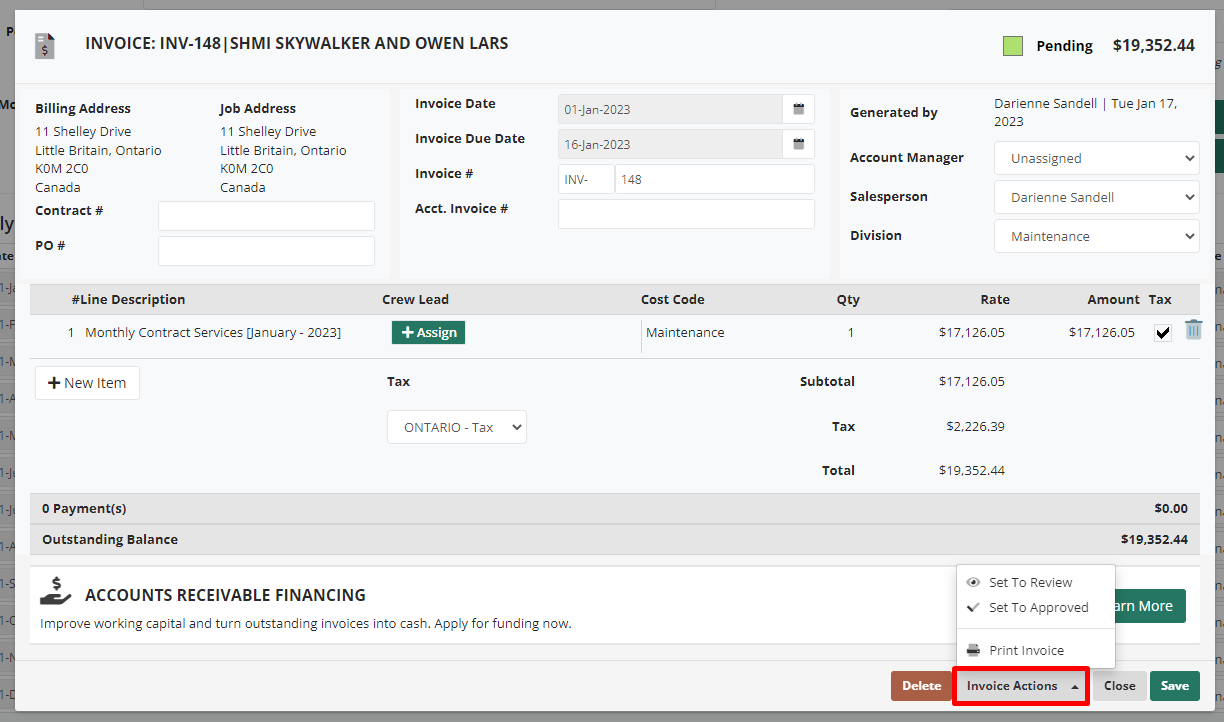Select Set To Review menu option

pyautogui.click(x=1030, y=582)
